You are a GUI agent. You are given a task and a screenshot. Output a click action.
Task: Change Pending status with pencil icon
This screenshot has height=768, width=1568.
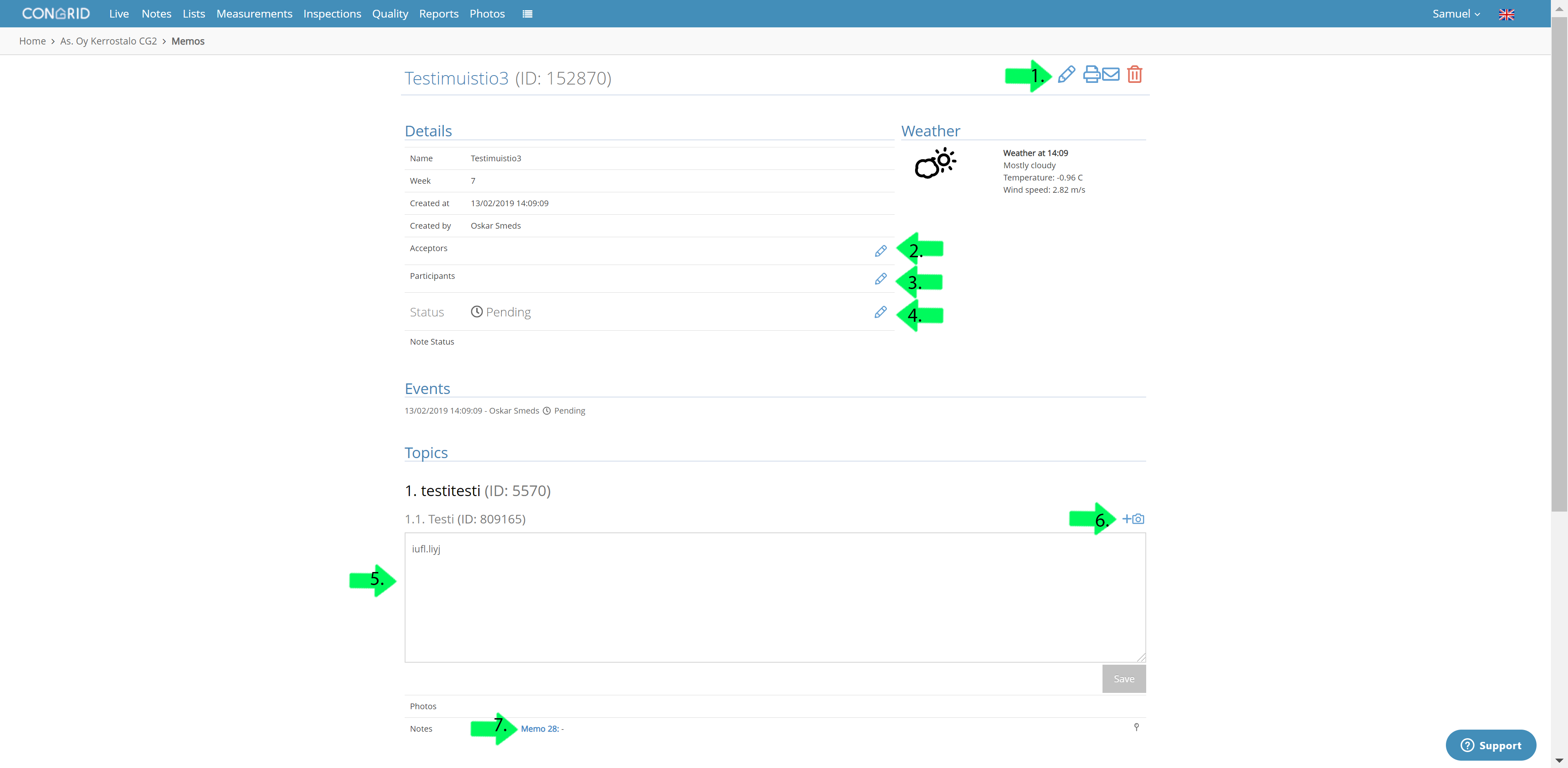881,312
